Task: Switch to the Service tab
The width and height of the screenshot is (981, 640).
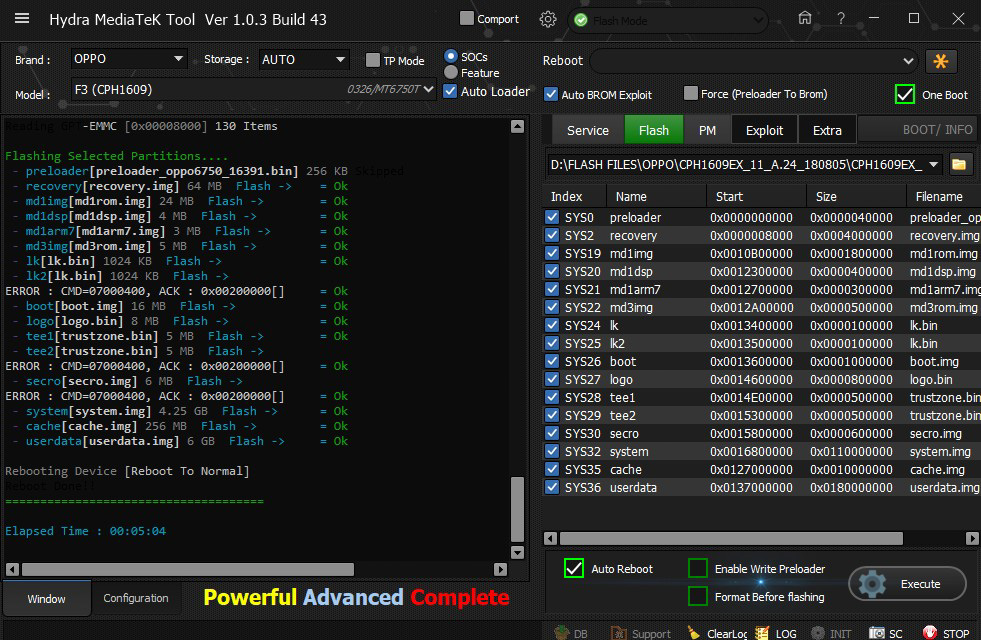Action: click(x=587, y=130)
